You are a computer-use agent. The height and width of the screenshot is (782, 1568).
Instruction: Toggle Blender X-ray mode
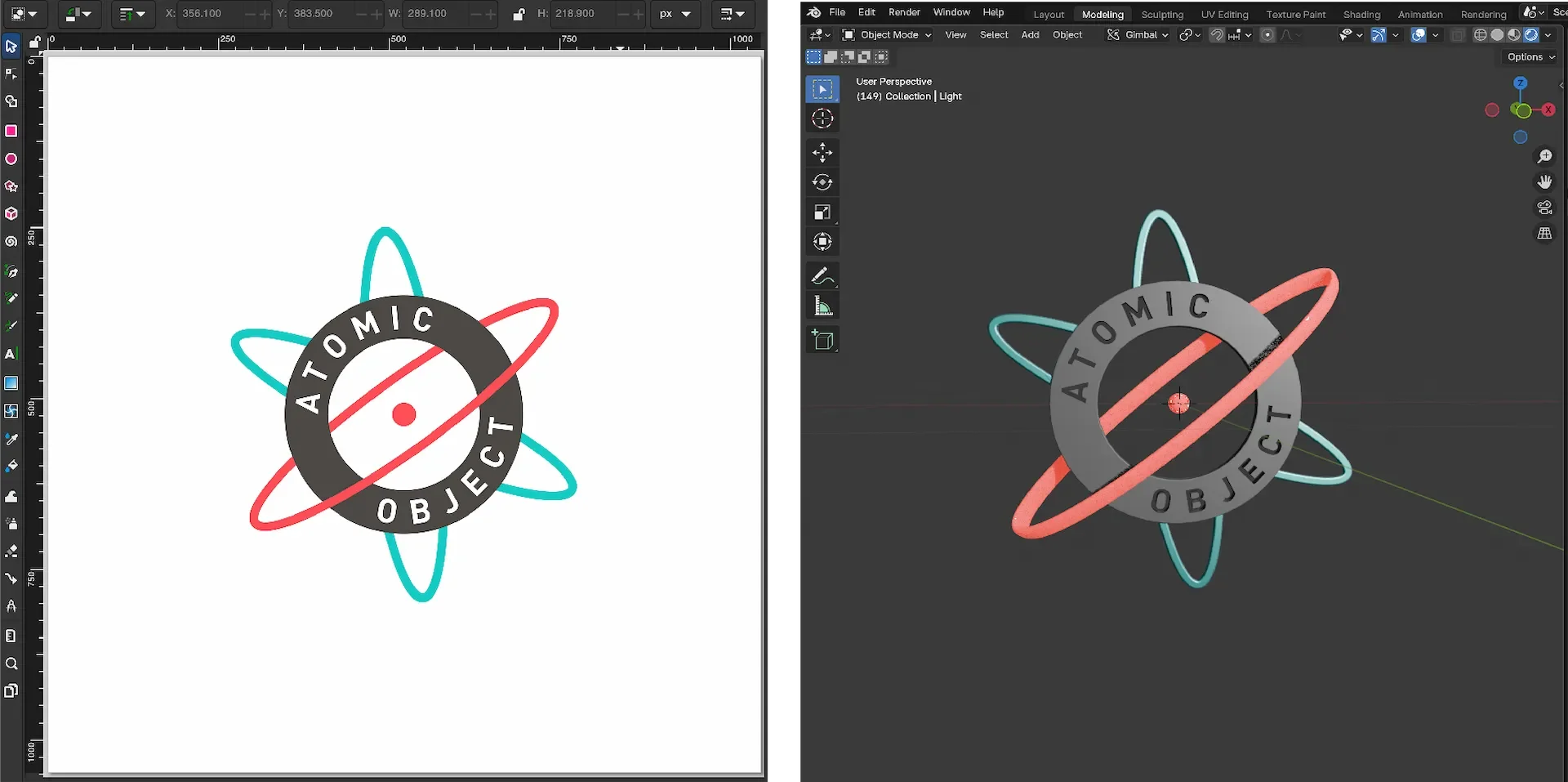click(x=1458, y=35)
